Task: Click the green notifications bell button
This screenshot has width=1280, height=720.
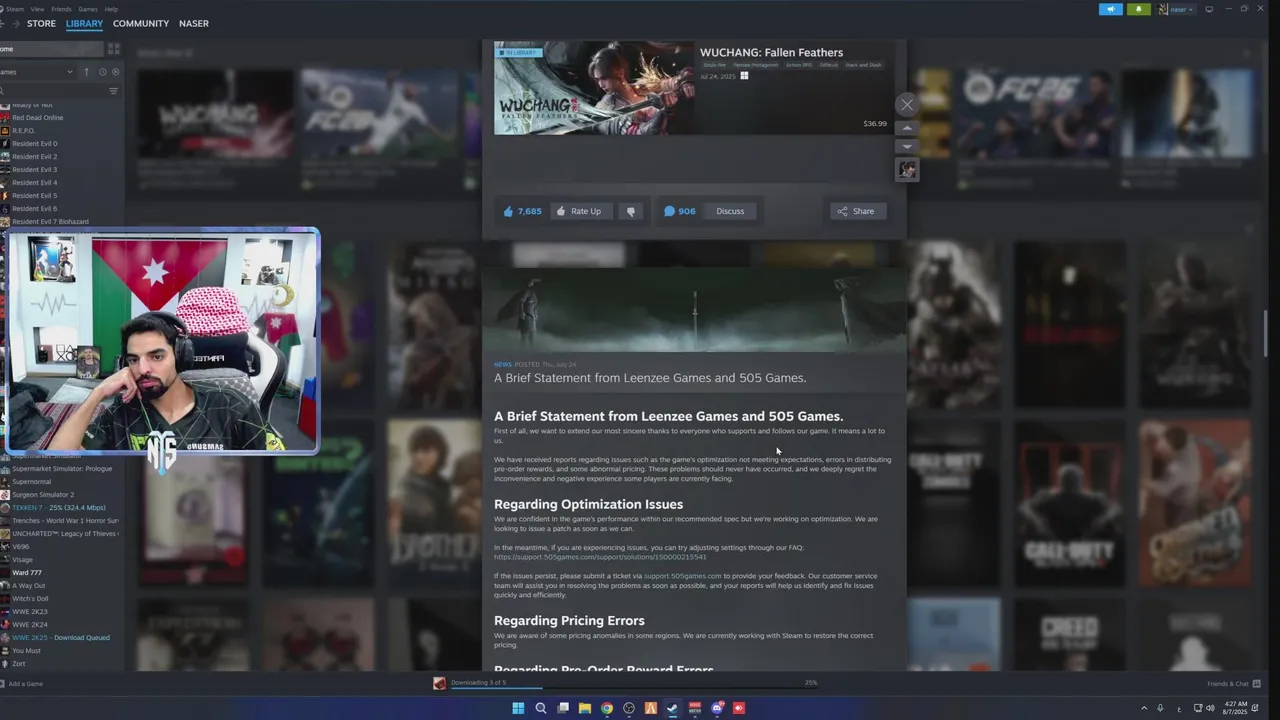Action: [1139, 9]
